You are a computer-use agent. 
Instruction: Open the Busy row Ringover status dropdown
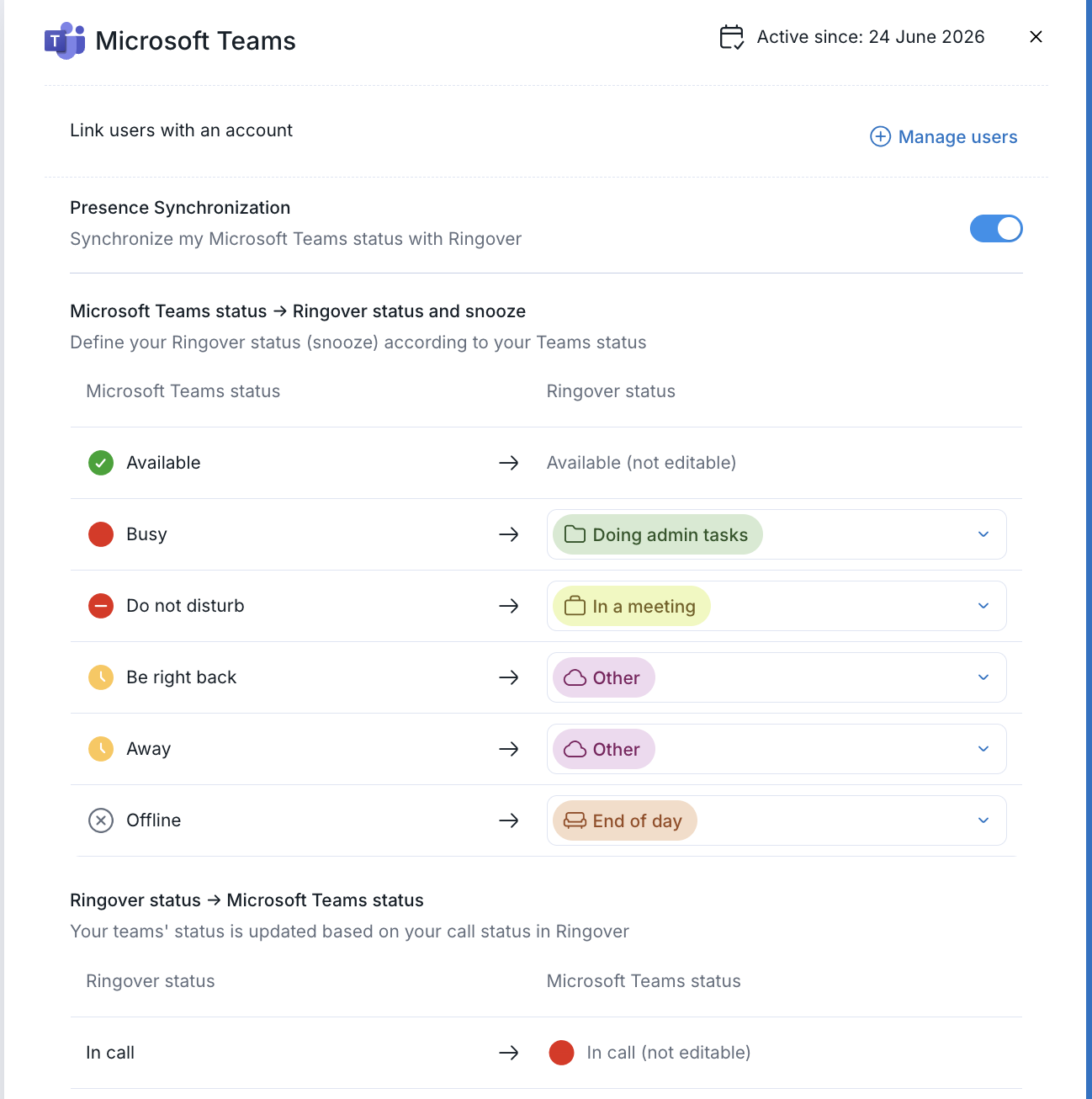[x=777, y=534]
